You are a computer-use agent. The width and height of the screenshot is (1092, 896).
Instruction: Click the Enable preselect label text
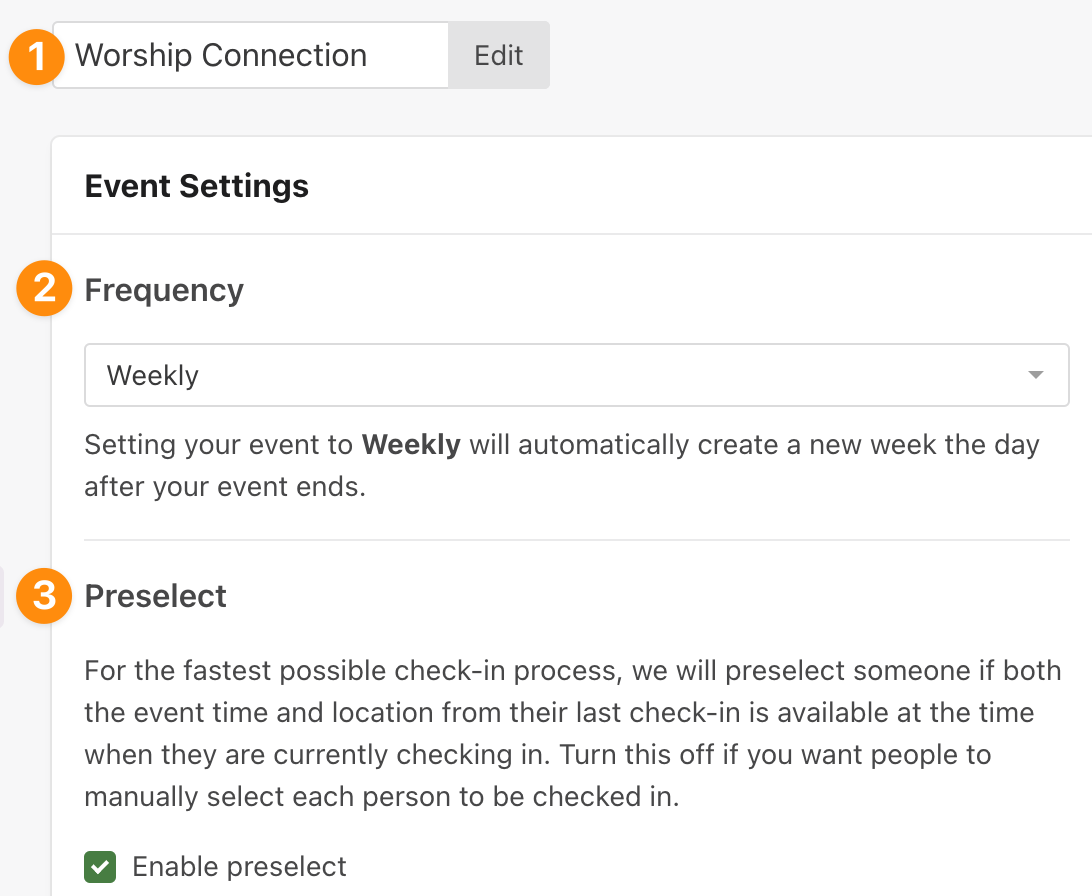(x=239, y=867)
